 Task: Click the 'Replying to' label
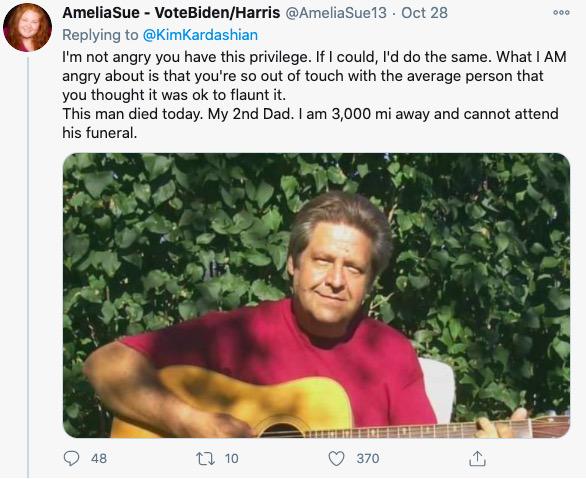coord(100,35)
